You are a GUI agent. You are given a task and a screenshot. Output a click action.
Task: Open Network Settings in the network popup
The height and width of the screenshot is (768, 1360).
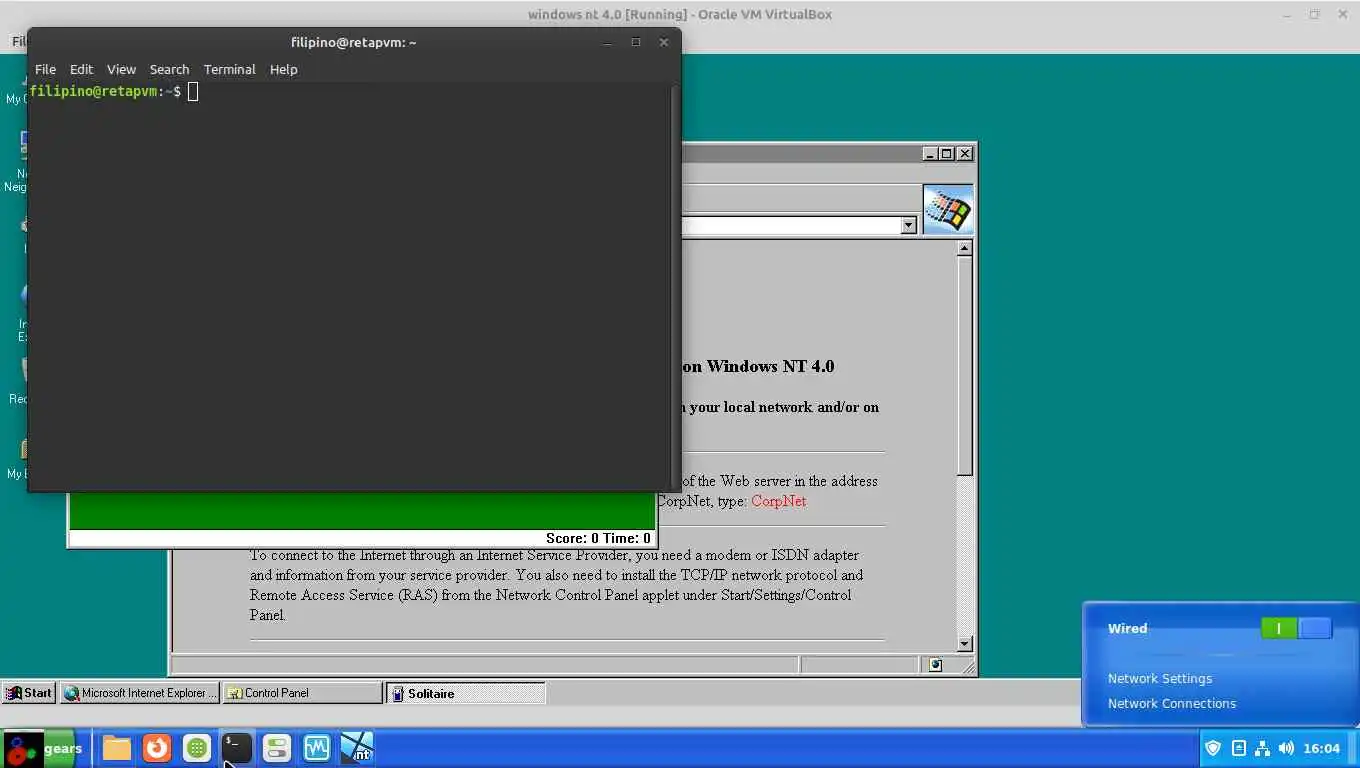(1160, 678)
